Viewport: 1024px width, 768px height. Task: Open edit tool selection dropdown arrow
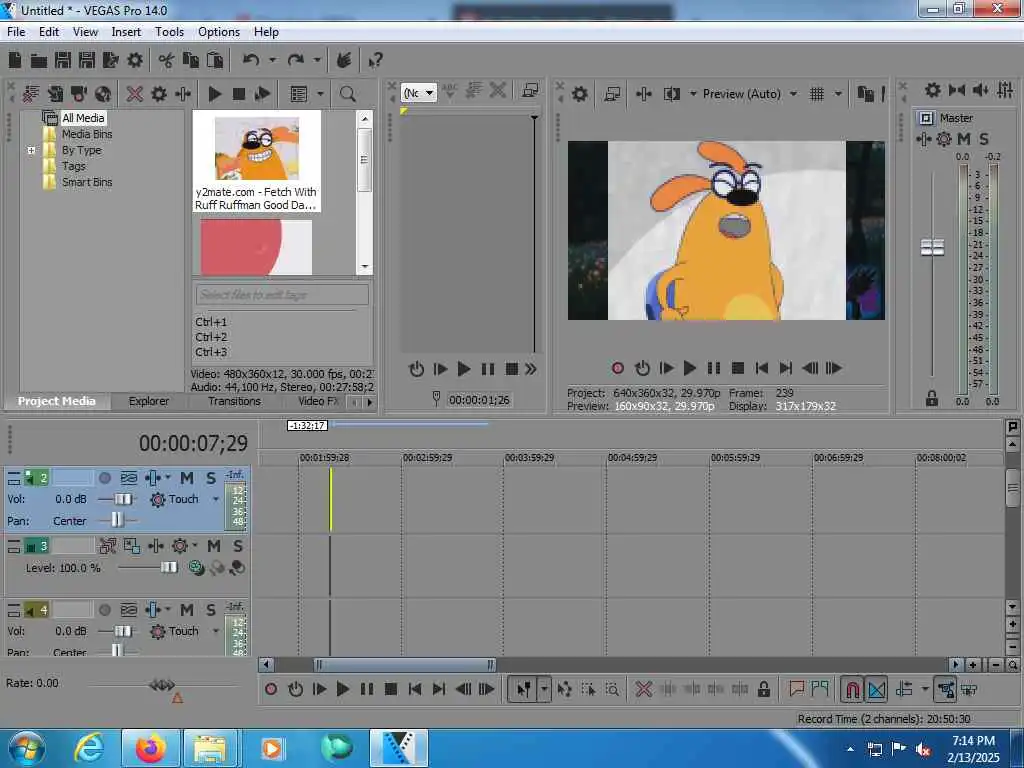coord(544,689)
